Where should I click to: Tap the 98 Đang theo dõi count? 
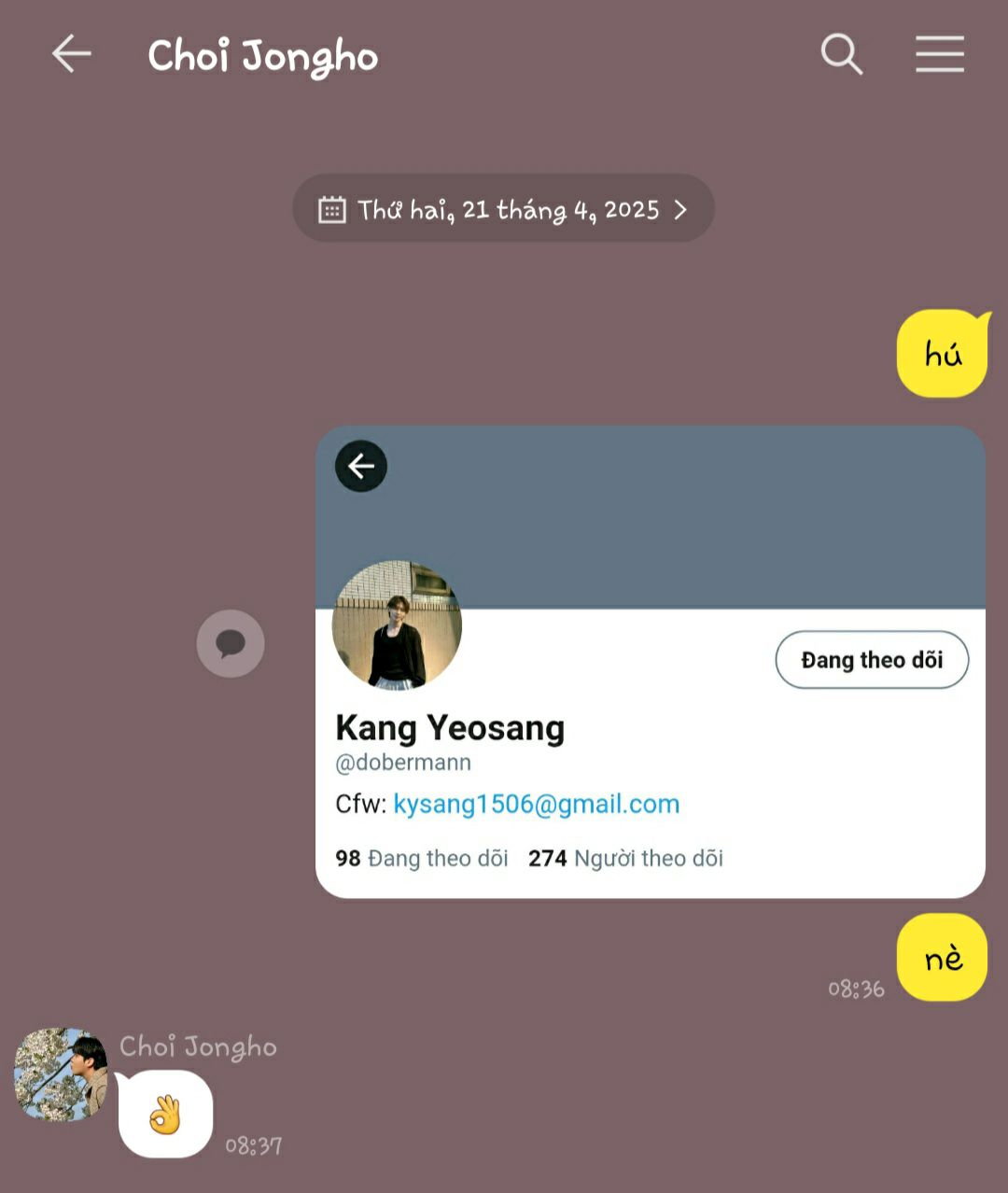coord(422,858)
